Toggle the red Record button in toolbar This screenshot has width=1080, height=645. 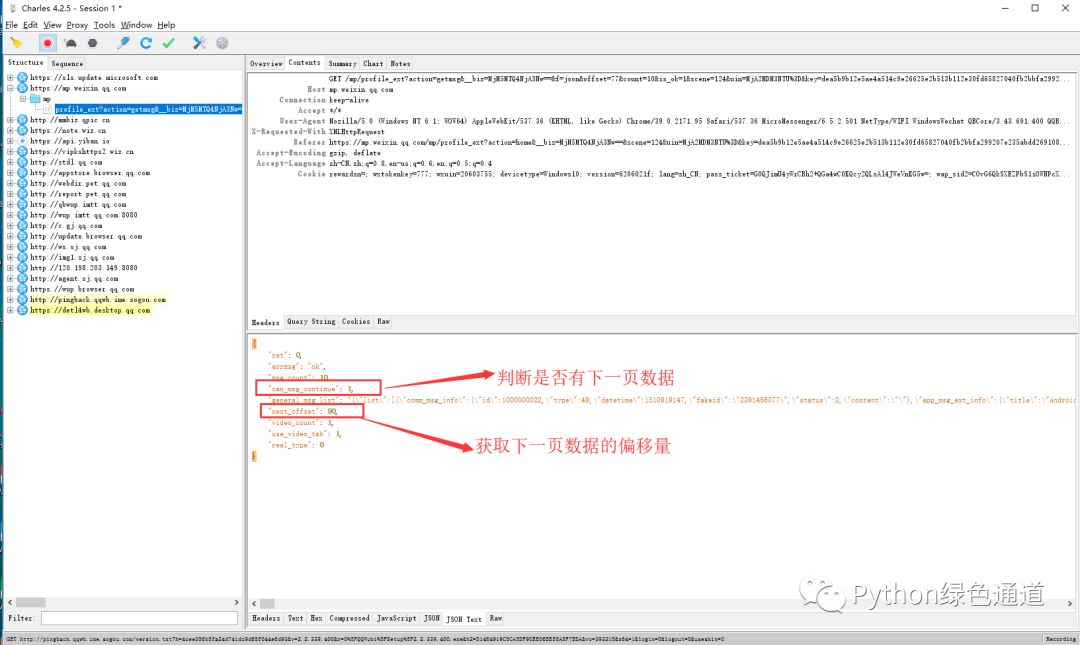(47, 43)
